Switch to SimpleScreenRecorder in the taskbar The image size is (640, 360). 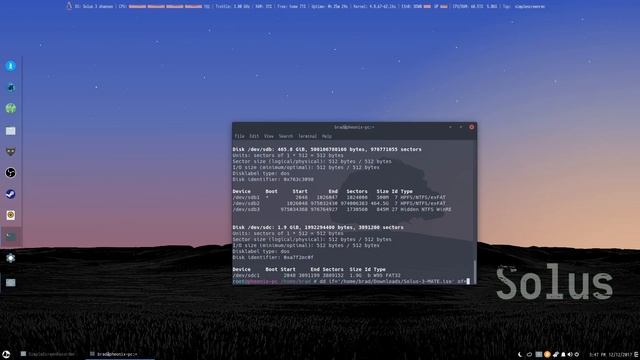(48, 354)
